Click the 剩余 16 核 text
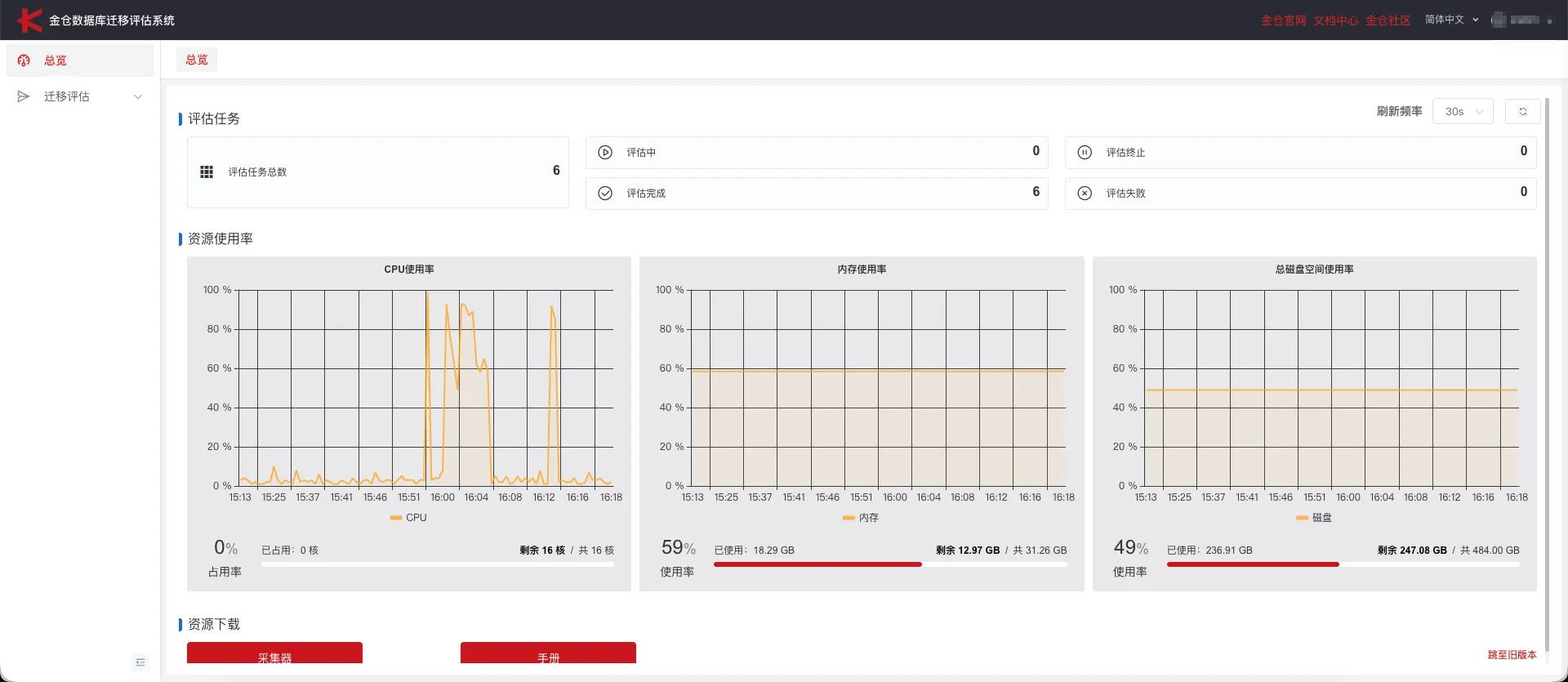1568x682 pixels. [x=542, y=551]
